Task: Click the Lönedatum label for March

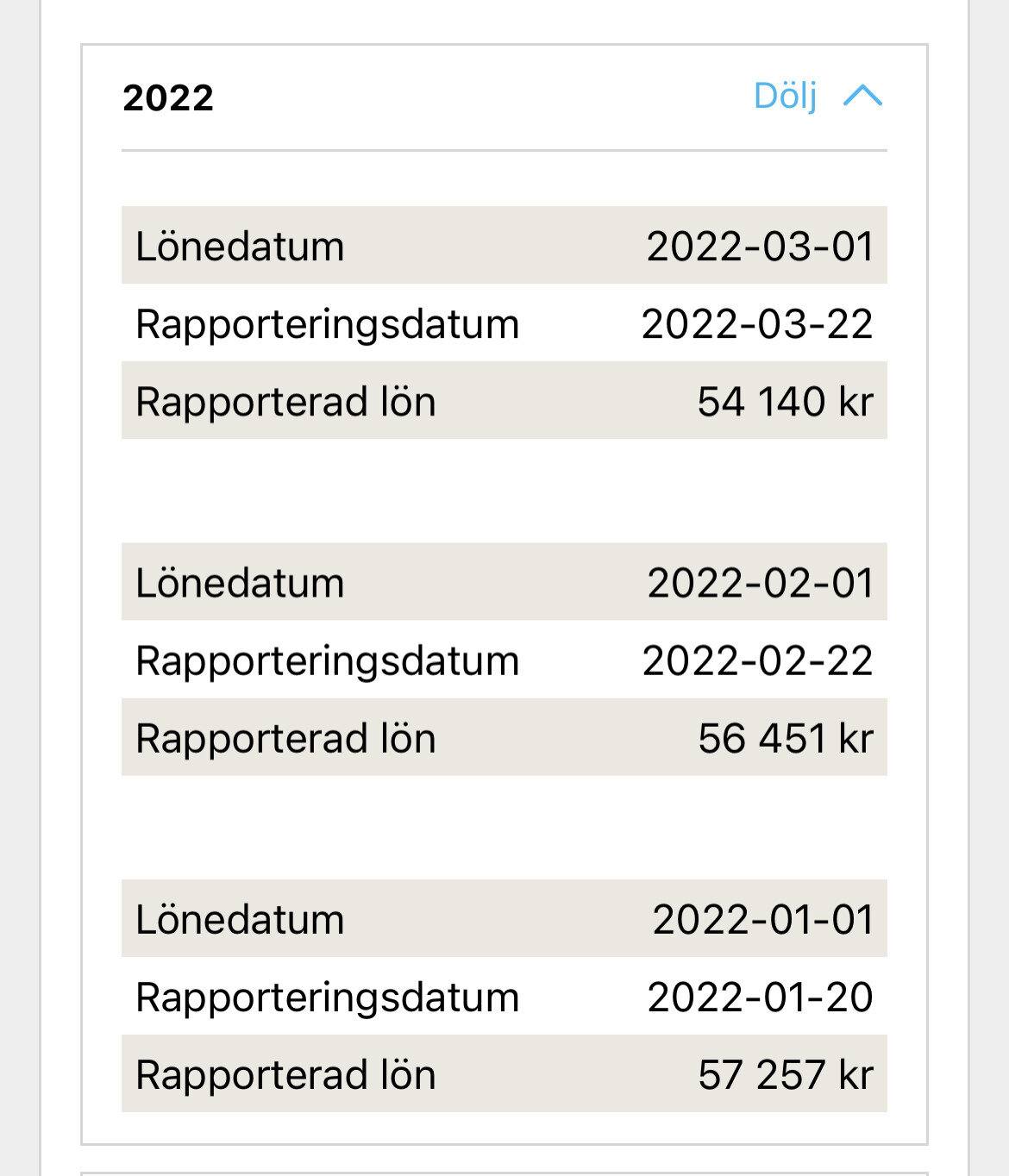Action: click(240, 247)
